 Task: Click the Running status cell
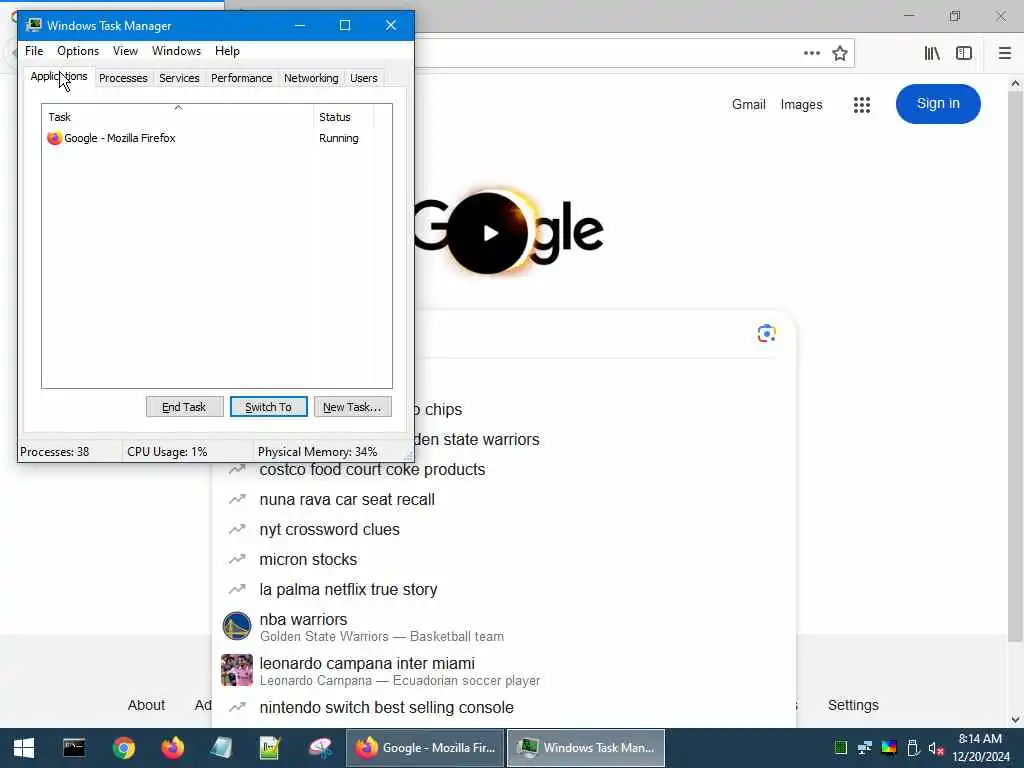339,138
